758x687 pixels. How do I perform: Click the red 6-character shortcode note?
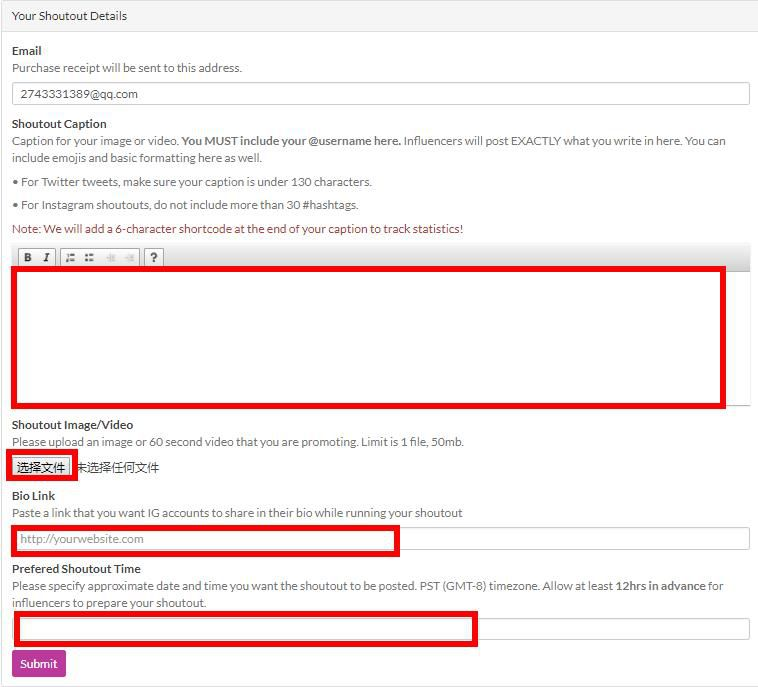237,229
